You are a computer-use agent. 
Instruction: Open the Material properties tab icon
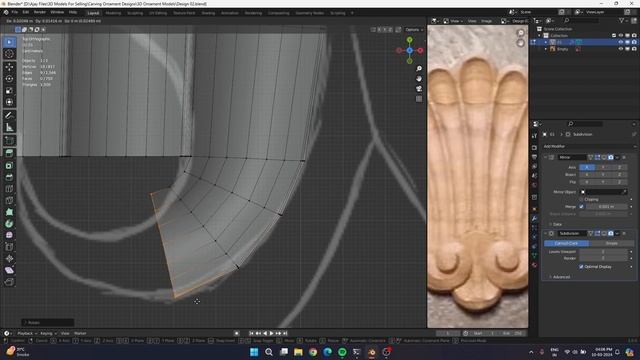534,265
